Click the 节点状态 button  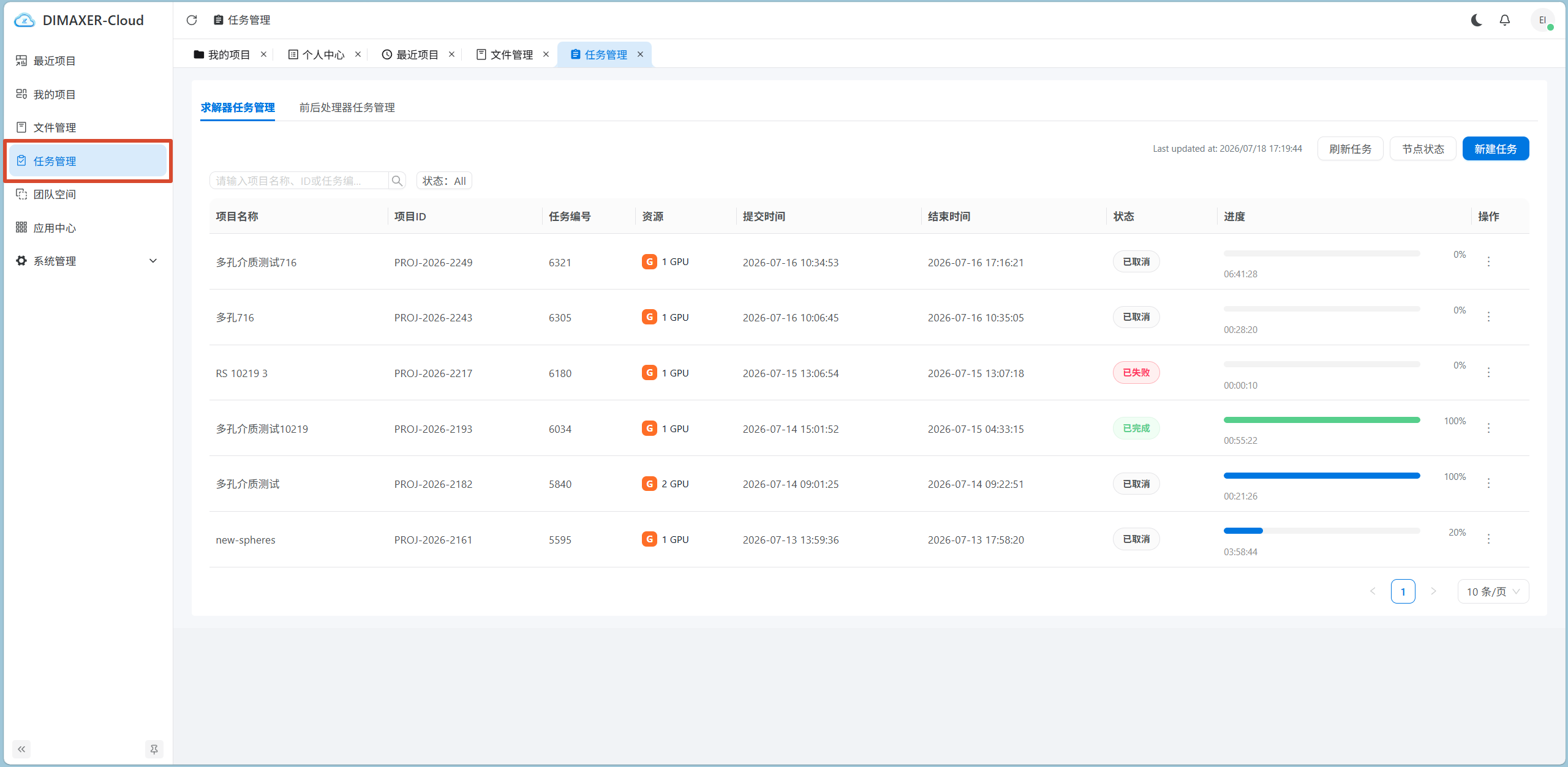click(x=1423, y=149)
